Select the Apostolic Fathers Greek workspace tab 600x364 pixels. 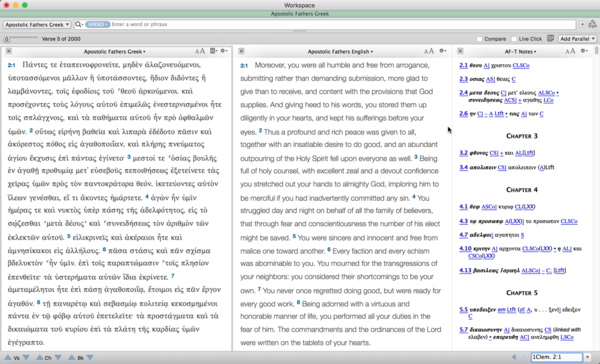[x=300, y=14]
